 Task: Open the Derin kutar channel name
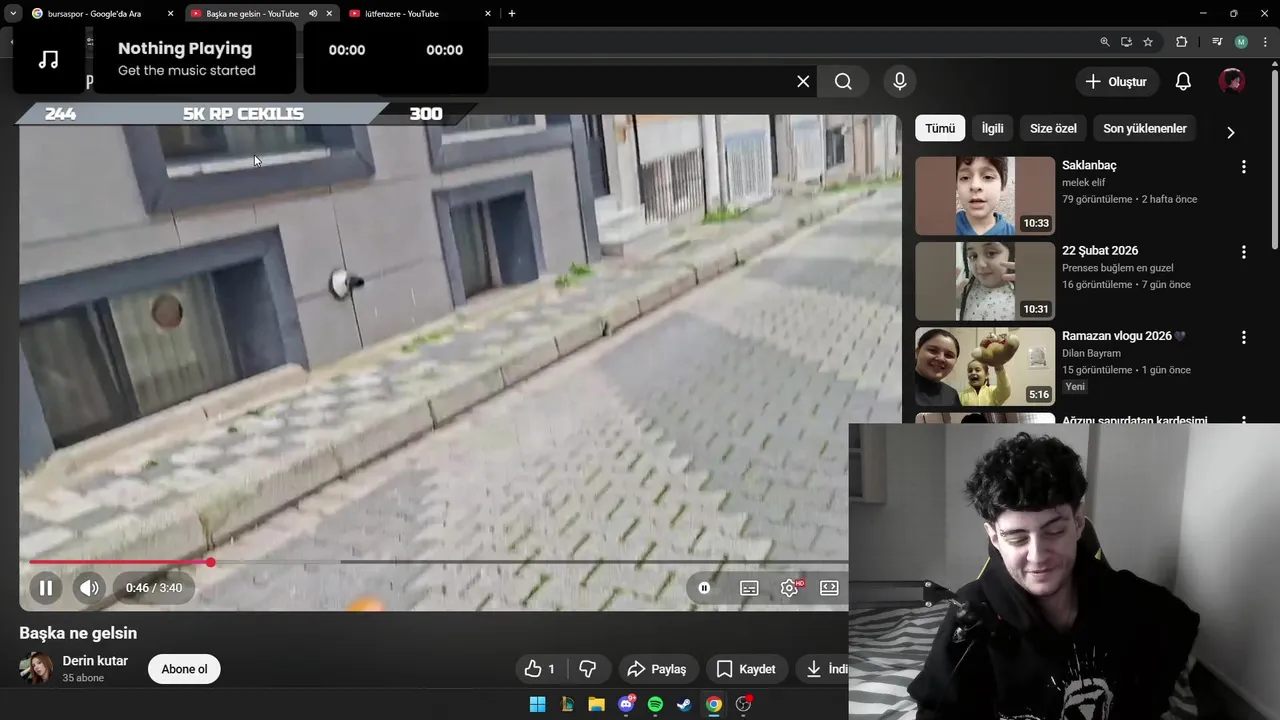[x=95, y=661]
